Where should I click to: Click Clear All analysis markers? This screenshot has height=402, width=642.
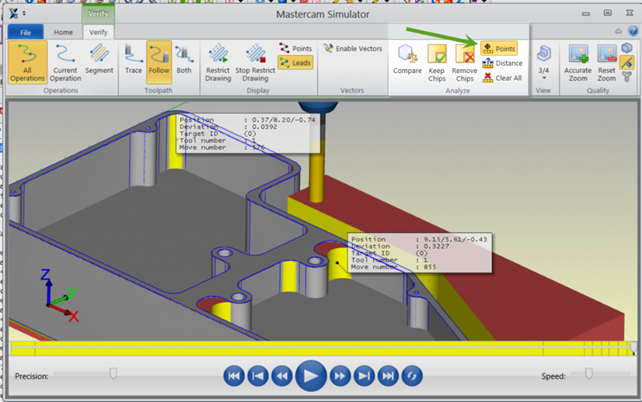coord(502,78)
